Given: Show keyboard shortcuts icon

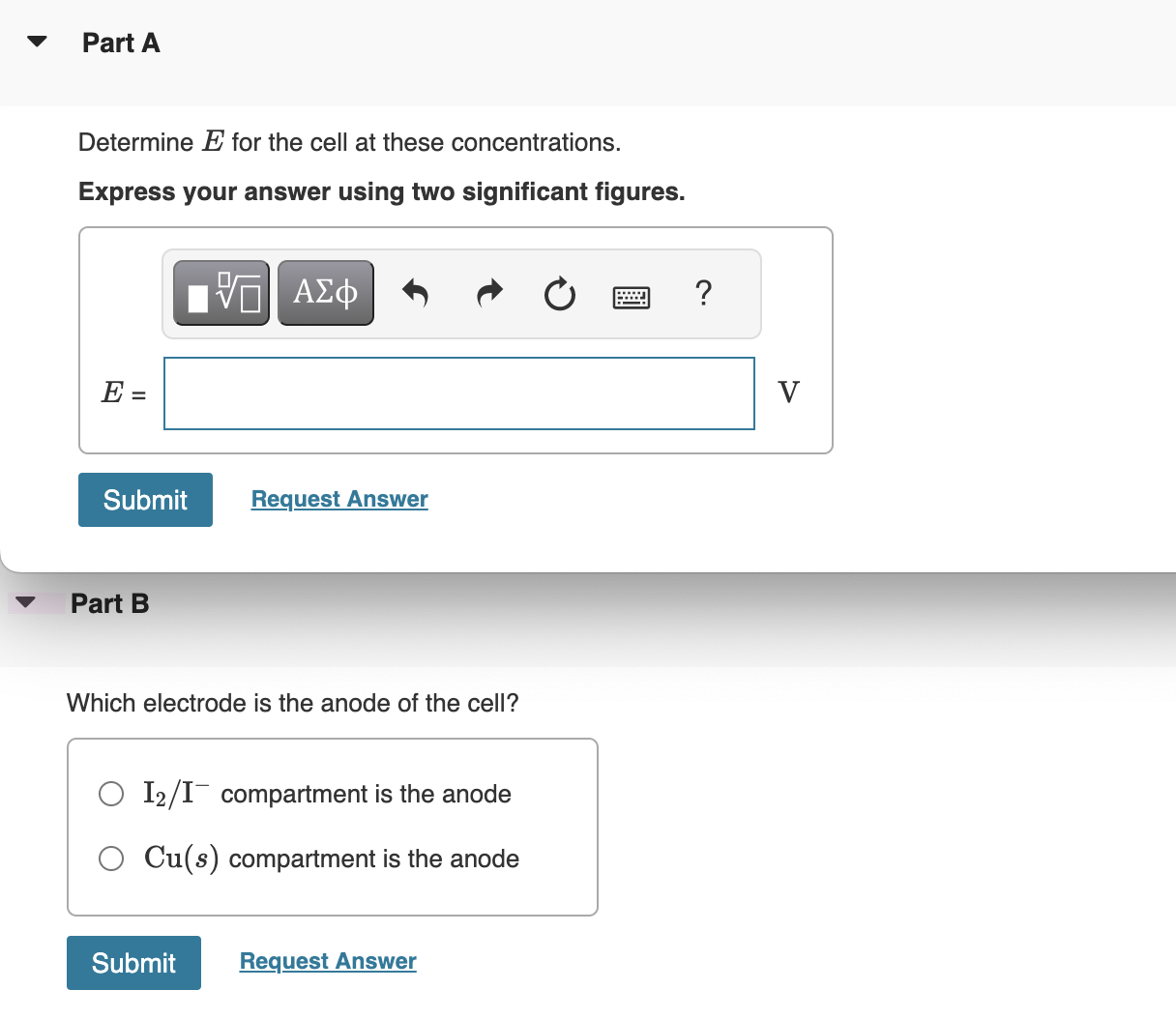Looking at the screenshot, I should point(632,298).
